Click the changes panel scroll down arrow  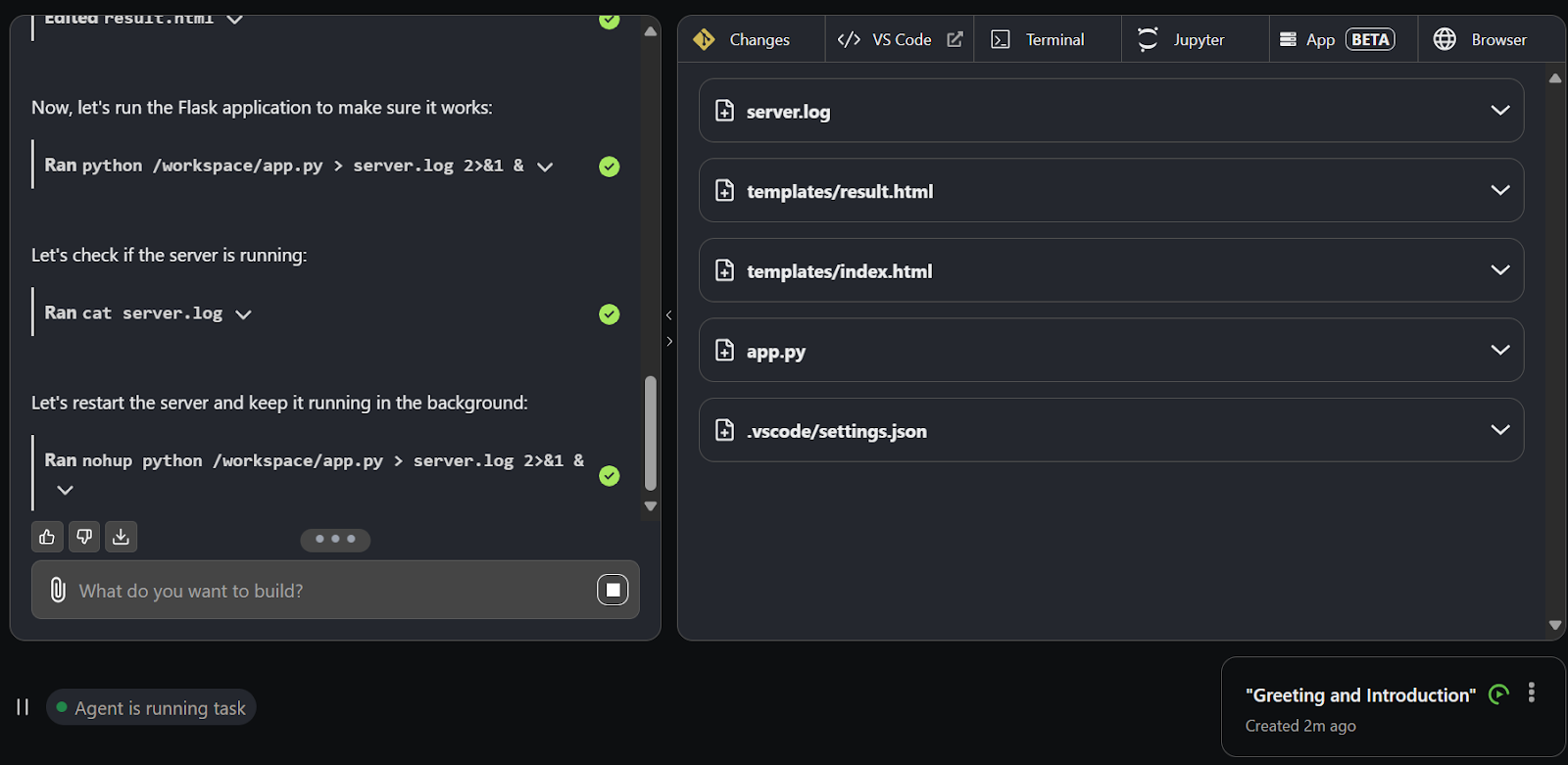(1555, 625)
